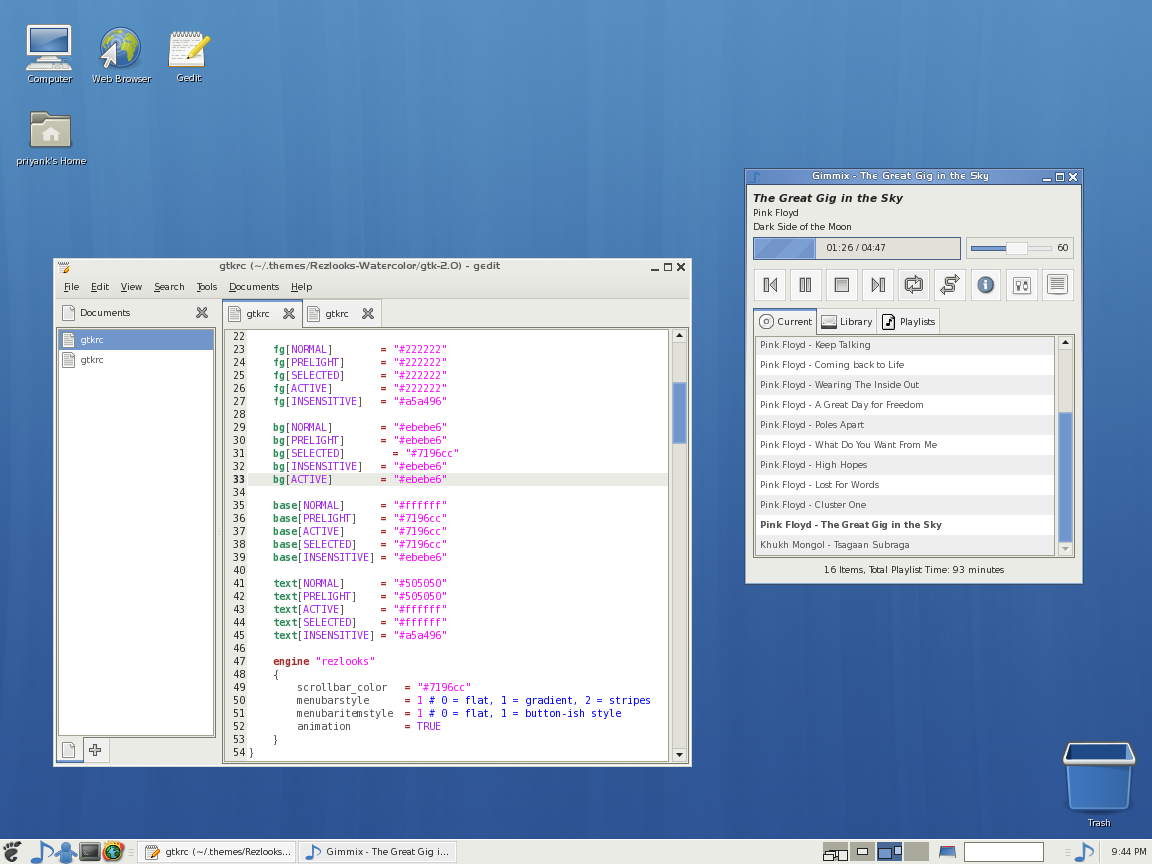The image size is (1152, 864).
Task: Open GNOME foot main menu
Action: click(12, 852)
